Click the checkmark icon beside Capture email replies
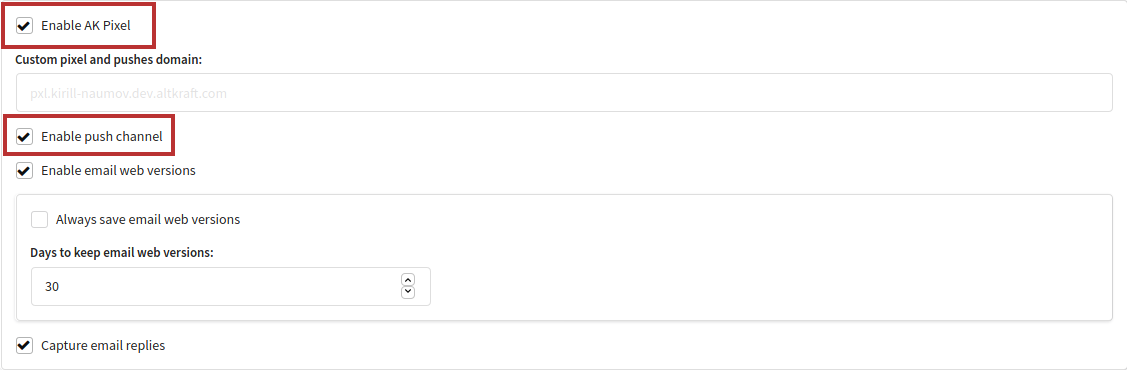The image size is (1127, 370). tap(24, 346)
